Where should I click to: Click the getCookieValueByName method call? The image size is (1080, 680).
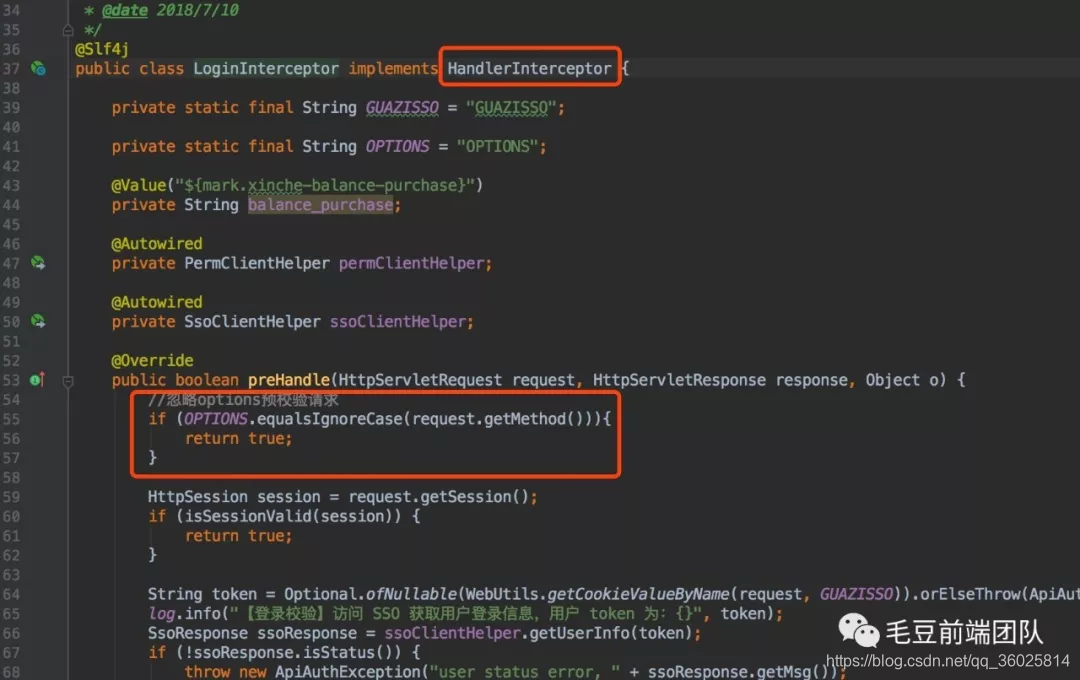638,594
